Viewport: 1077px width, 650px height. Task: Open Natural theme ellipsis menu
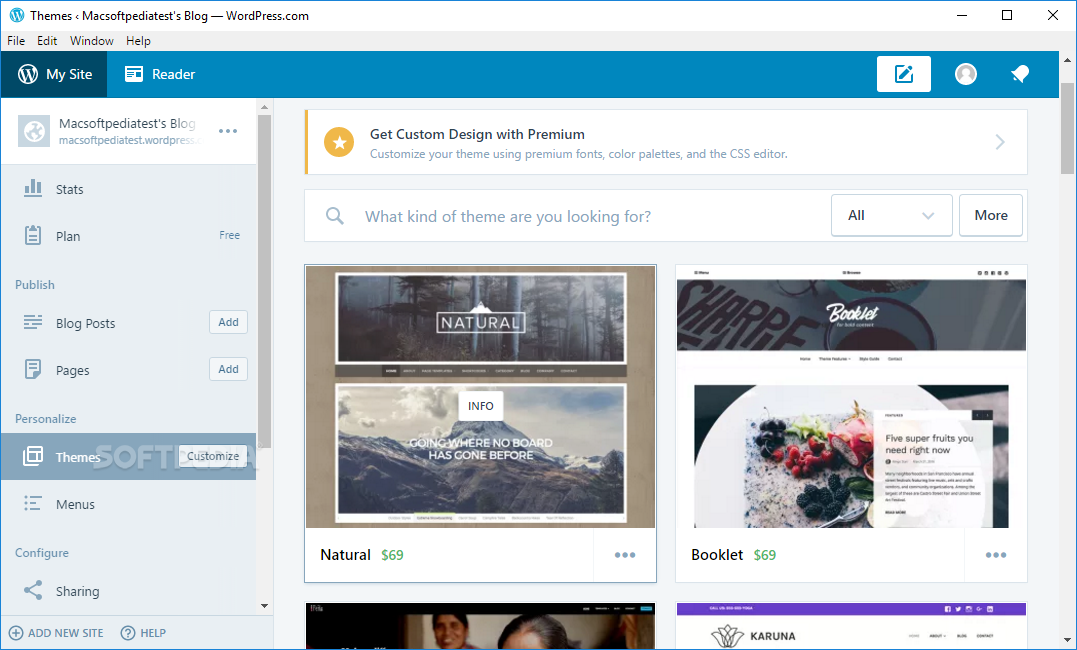(x=625, y=555)
